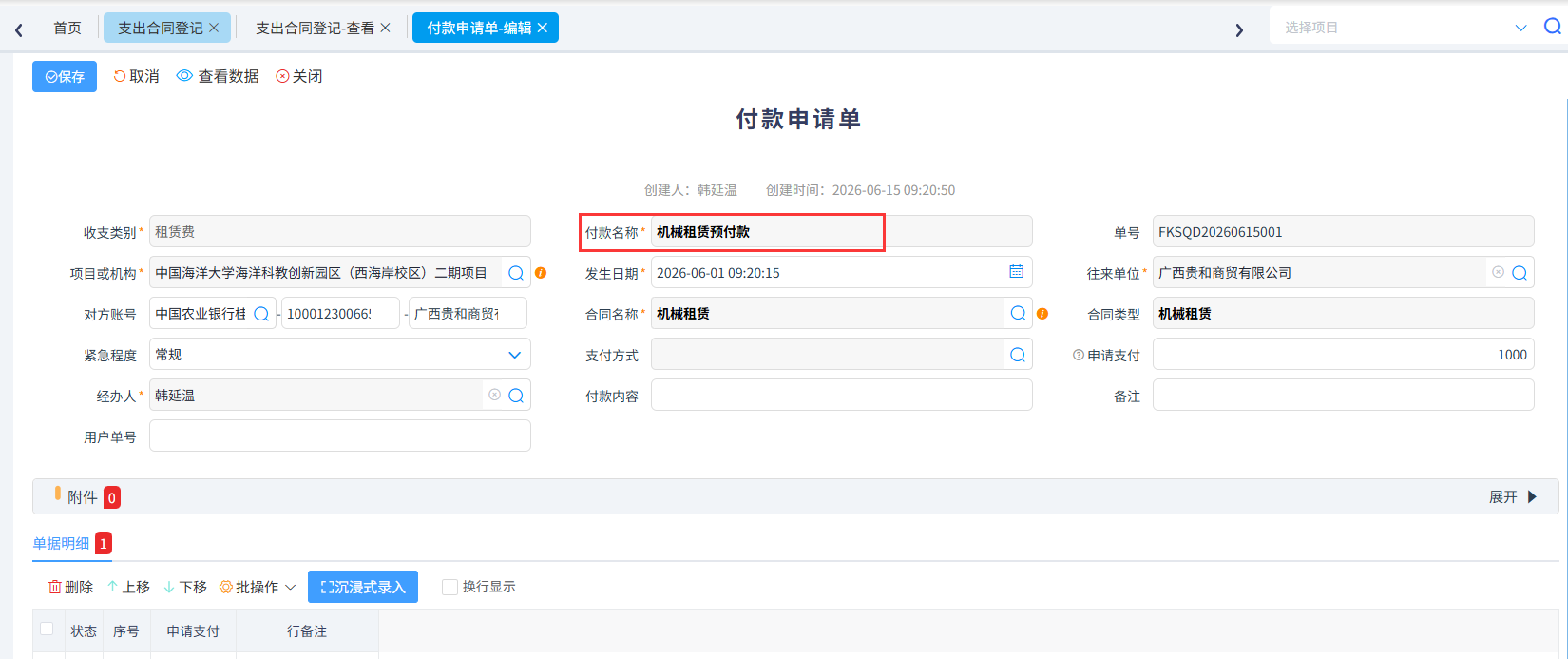1568x659 pixels.
Task: Click the search icon in the 往来单位 field
Action: click(1520, 273)
